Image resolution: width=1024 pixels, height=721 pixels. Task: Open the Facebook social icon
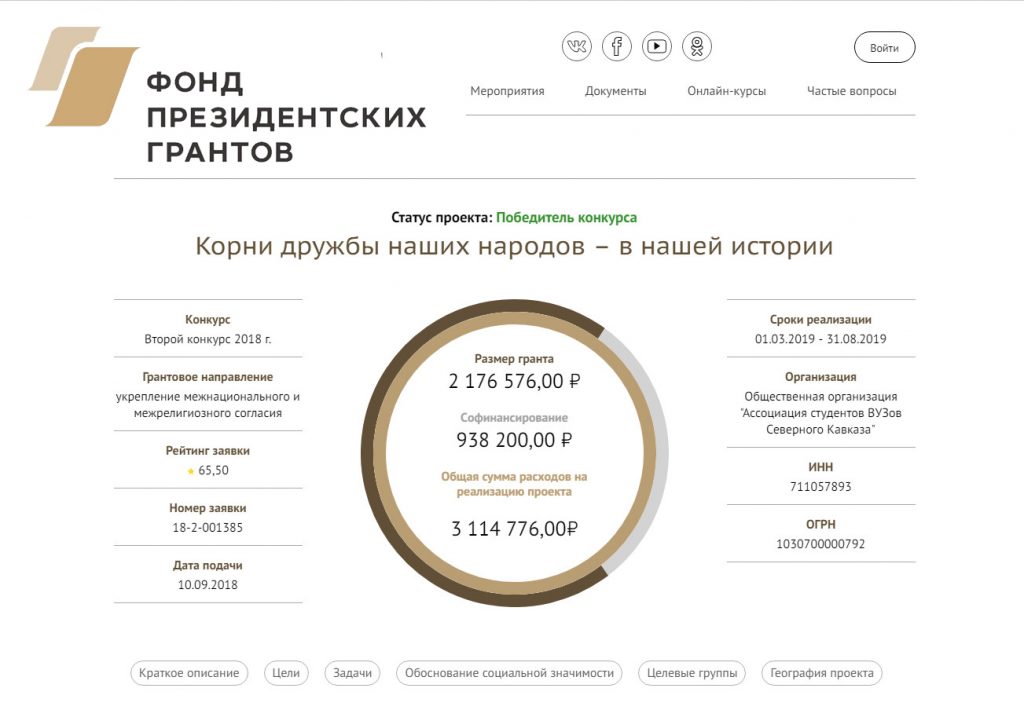pyautogui.click(x=616, y=46)
